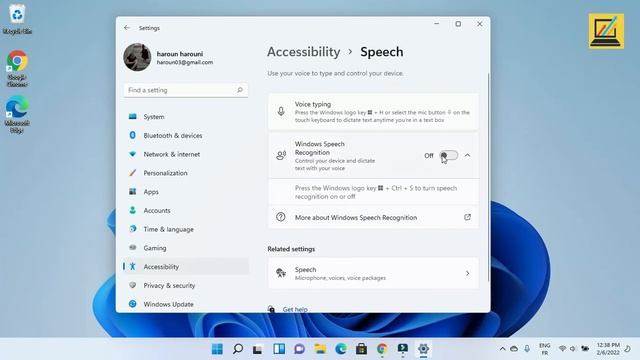640x360 pixels.
Task: Open taskbar Search
Action: click(x=238, y=349)
